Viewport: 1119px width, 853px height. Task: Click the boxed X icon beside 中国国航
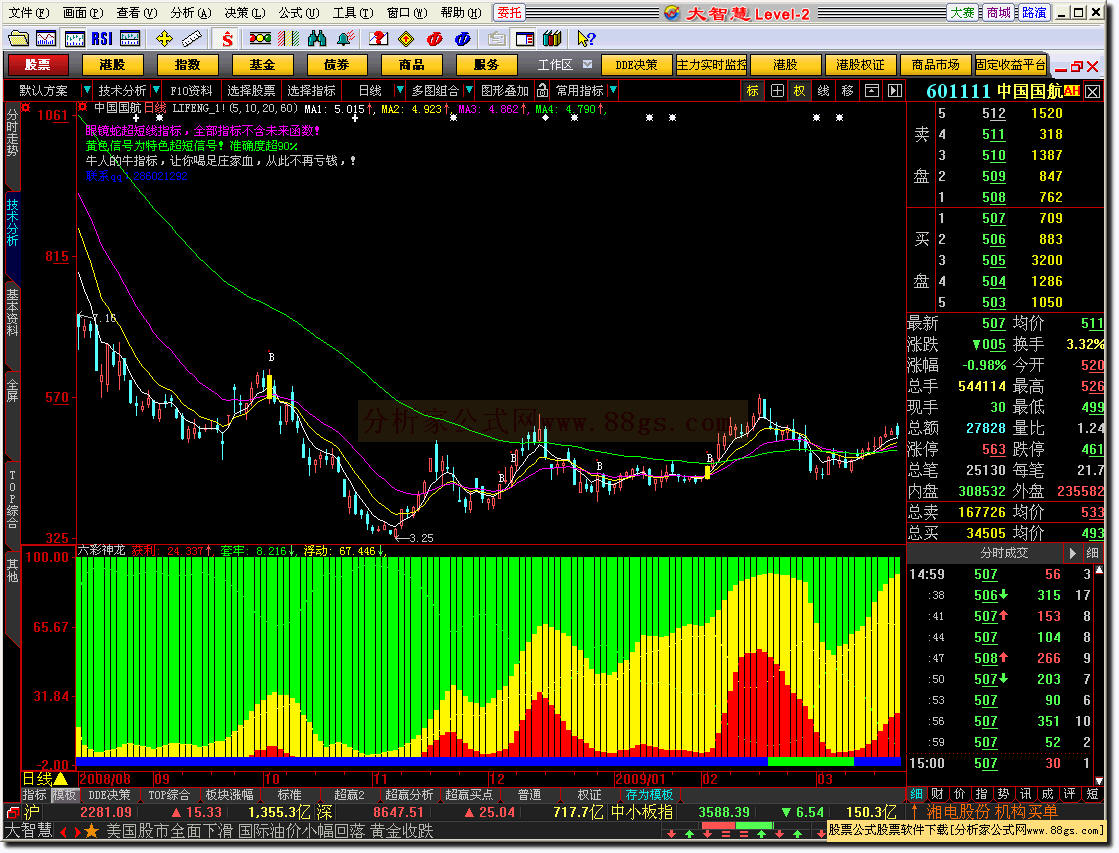pos(1093,91)
